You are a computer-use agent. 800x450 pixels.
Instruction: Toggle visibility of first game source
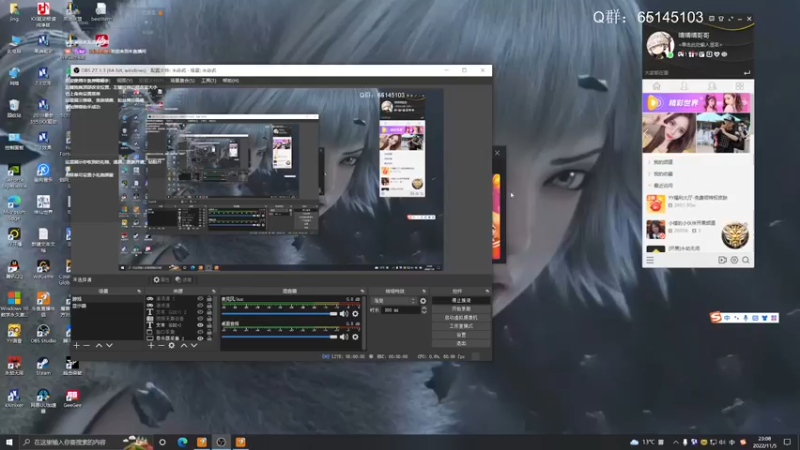click(x=200, y=299)
